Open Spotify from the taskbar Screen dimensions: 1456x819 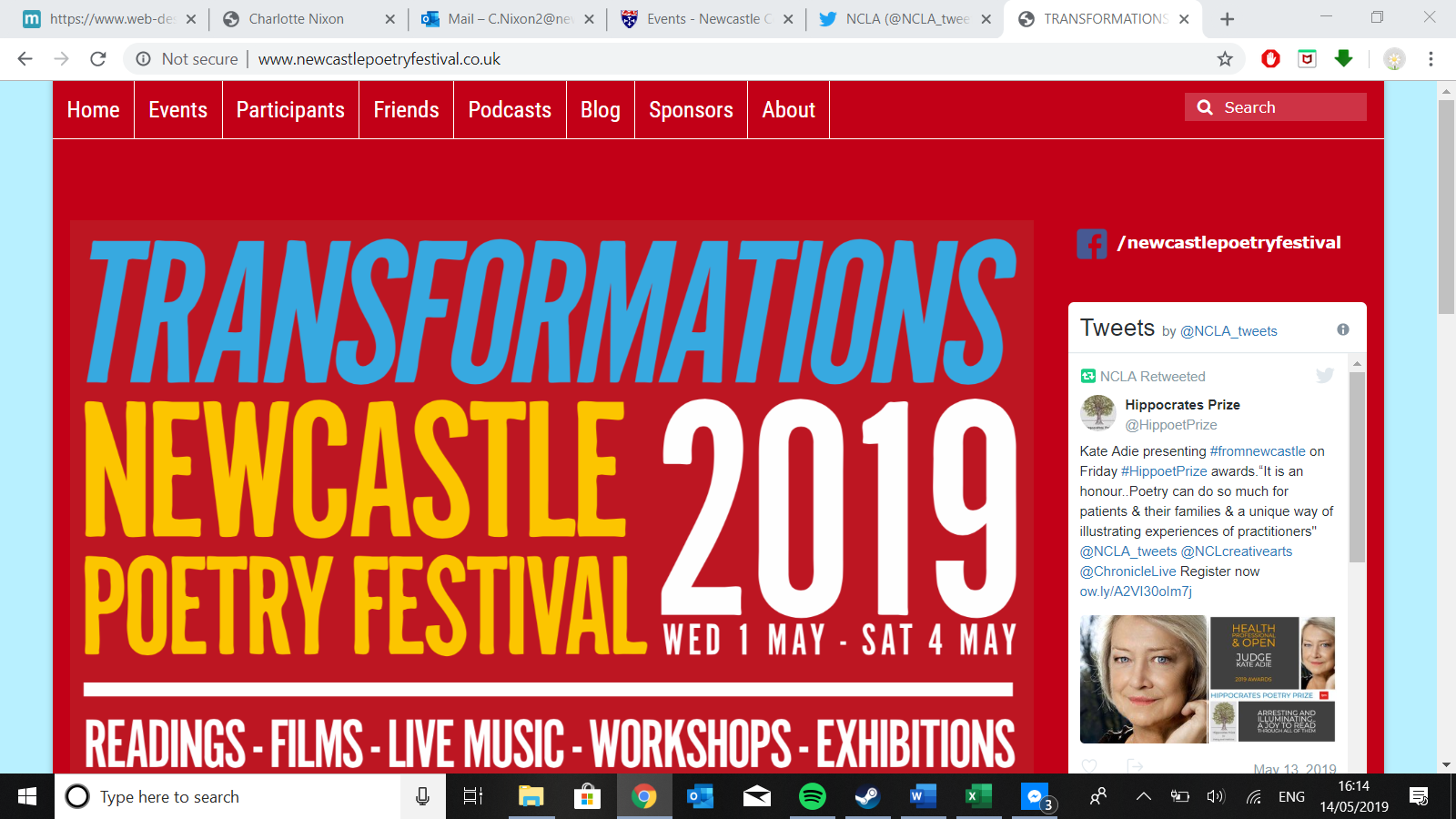812,797
